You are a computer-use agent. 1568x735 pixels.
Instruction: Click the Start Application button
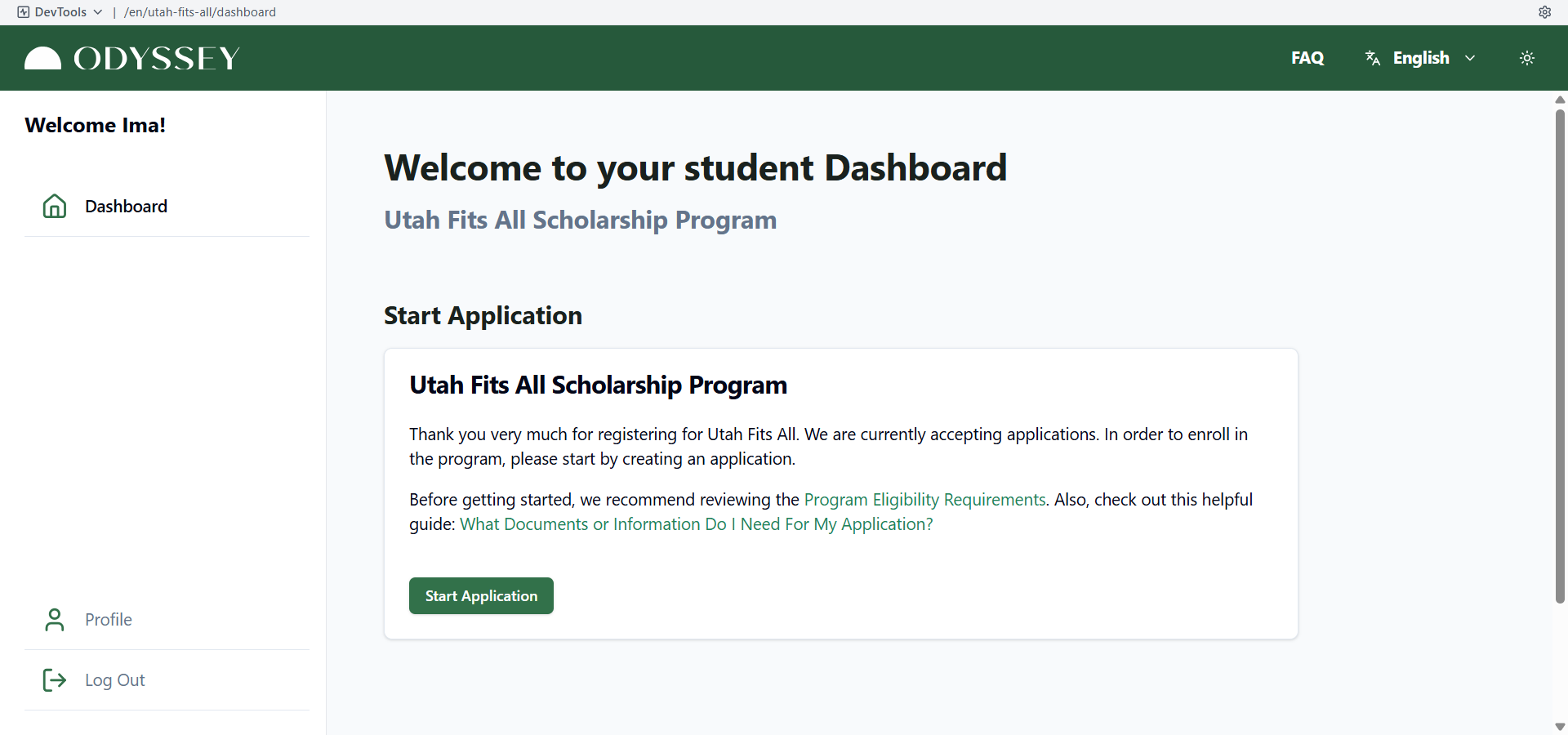coord(481,596)
